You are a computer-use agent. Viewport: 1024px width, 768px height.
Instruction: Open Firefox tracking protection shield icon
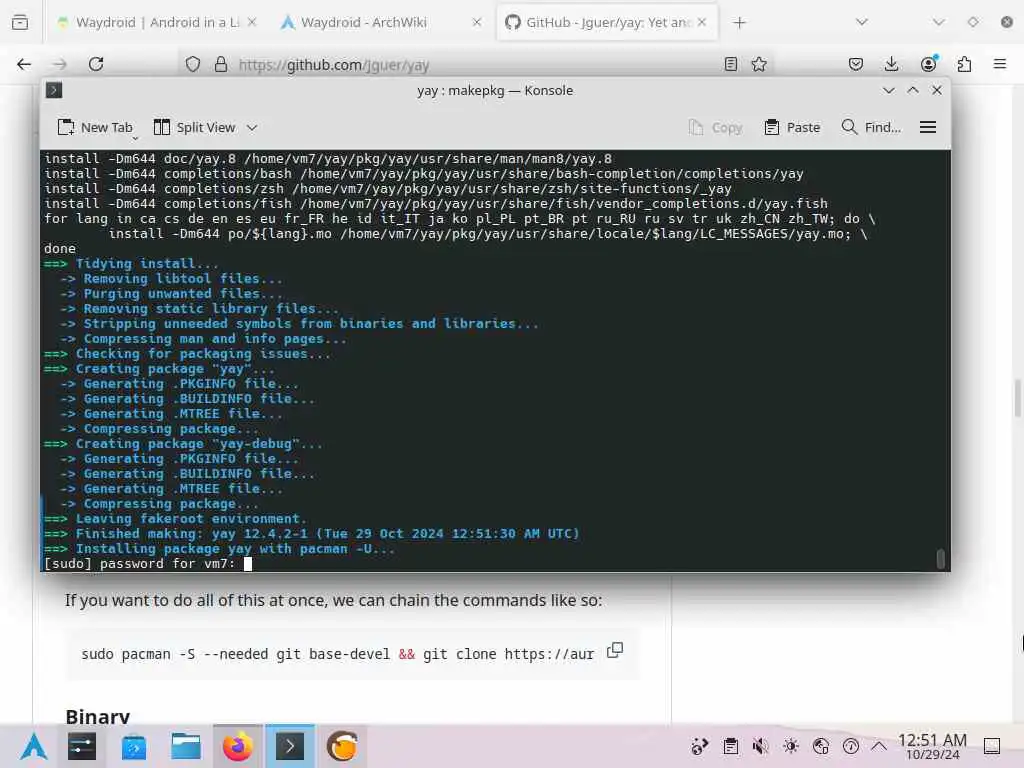pyautogui.click(x=193, y=64)
